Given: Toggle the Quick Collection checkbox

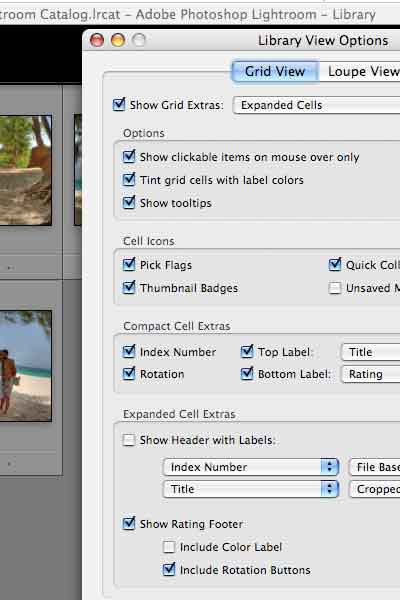Looking at the screenshot, I should [335, 264].
